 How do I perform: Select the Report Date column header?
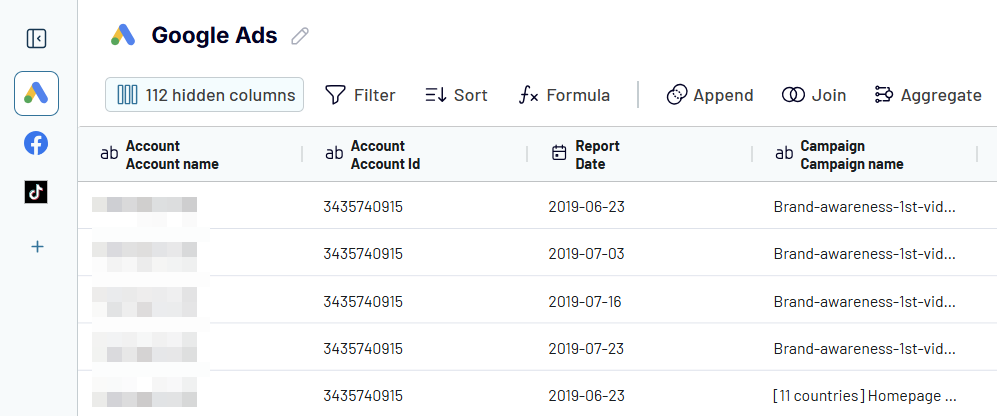[x=640, y=155]
